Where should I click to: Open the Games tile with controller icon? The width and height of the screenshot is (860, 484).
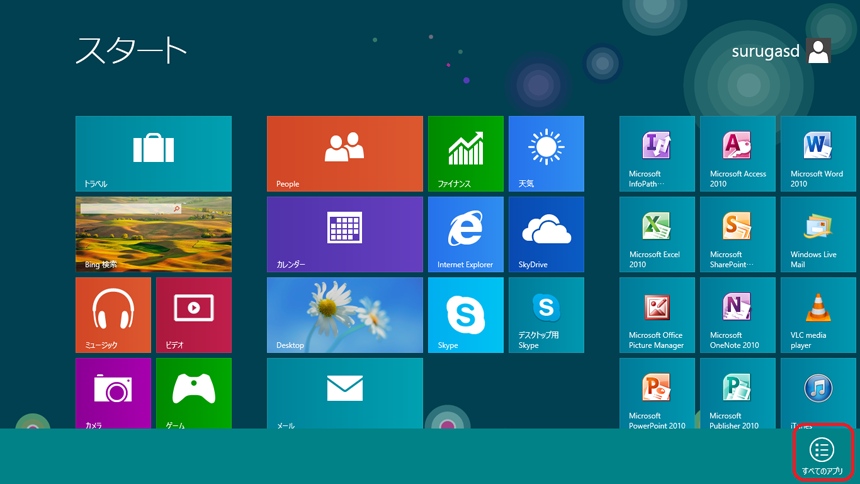[x=194, y=393]
